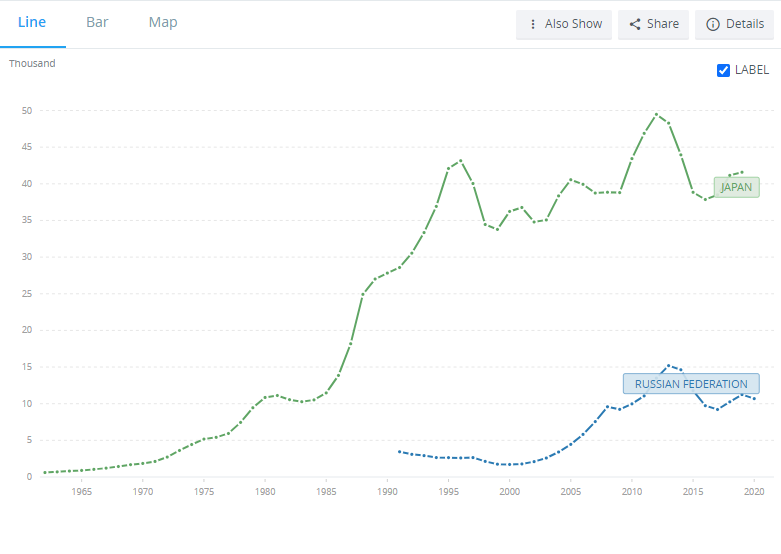Click the share icon in toolbar
The width and height of the screenshot is (781, 554).
click(635, 24)
